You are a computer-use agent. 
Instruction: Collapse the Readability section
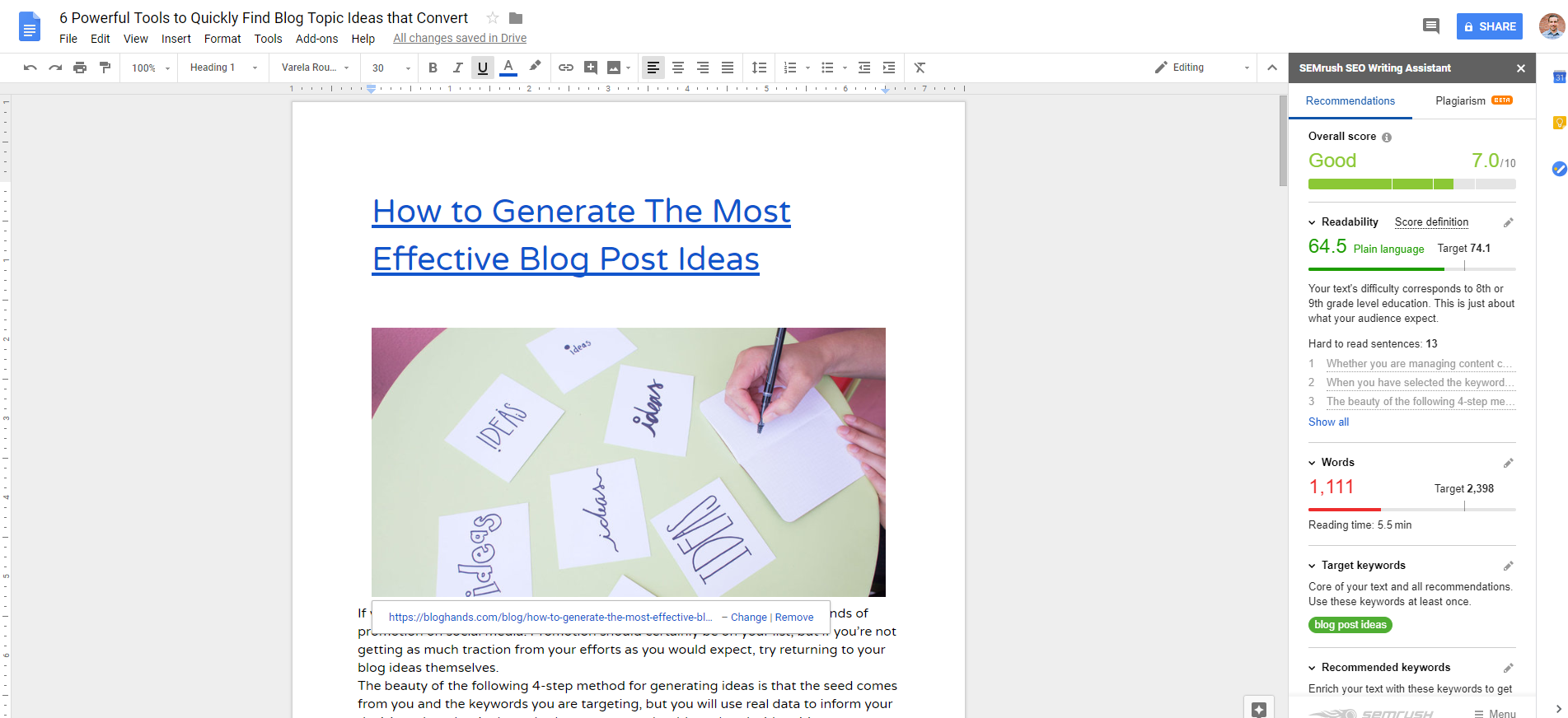point(1313,222)
